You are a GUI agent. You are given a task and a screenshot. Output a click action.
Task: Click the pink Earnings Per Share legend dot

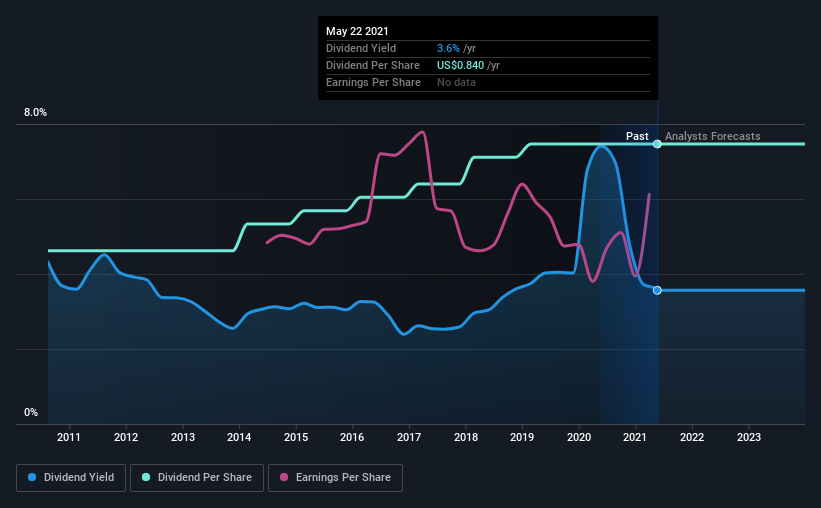click(x=283, y=478)
